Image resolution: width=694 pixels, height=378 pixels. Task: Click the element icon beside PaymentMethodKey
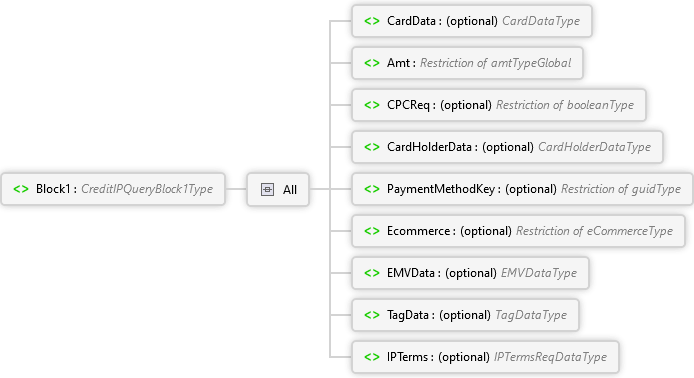point(372,189)
